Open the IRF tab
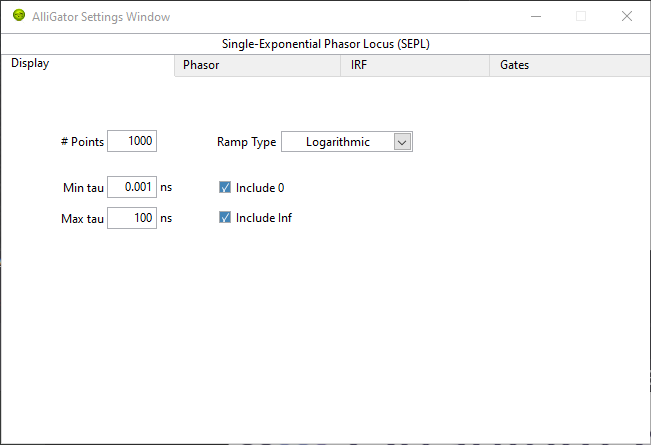The height and width of the screenshot is (445, 651). tap(415, 65)
